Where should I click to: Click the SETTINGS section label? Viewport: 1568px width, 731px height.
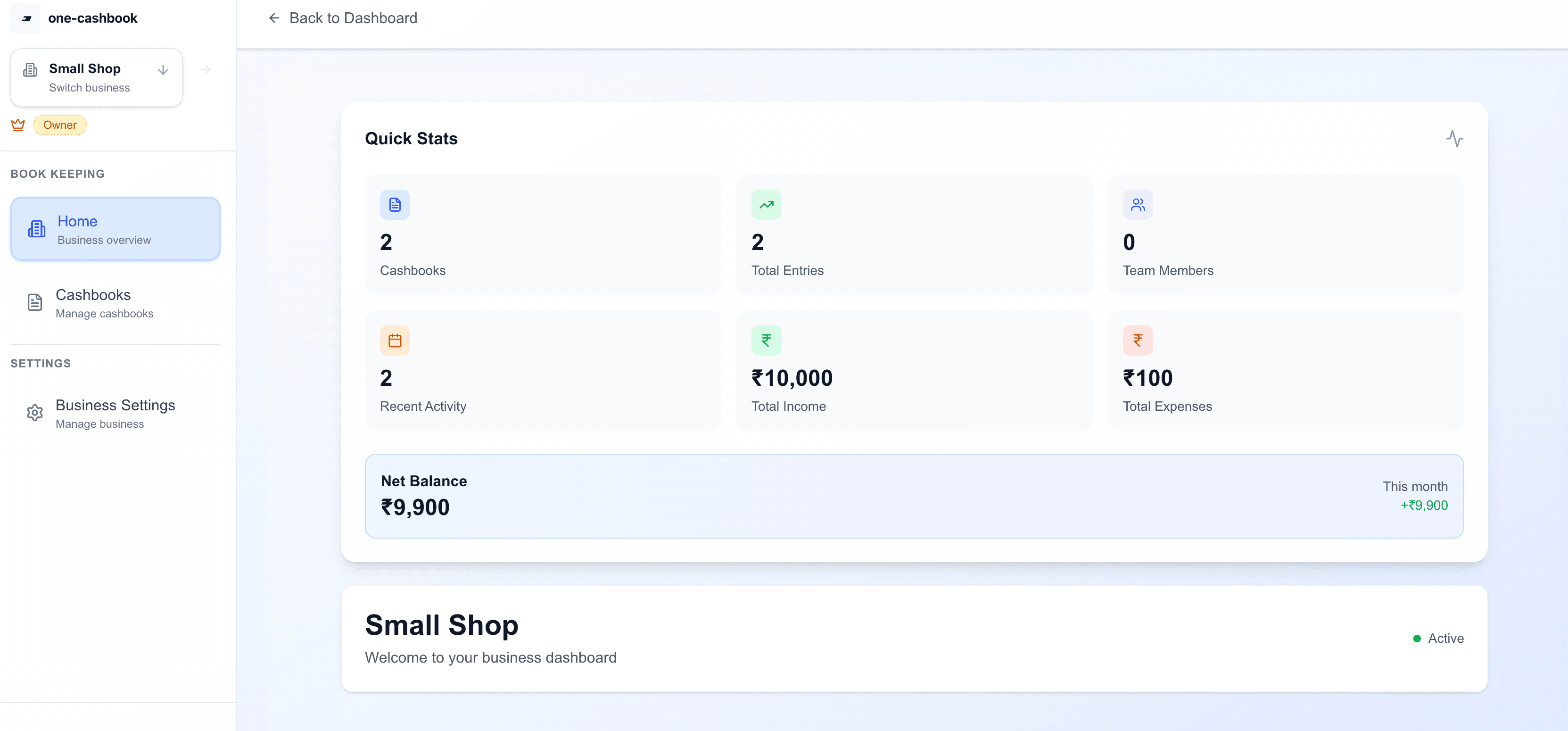41,364
